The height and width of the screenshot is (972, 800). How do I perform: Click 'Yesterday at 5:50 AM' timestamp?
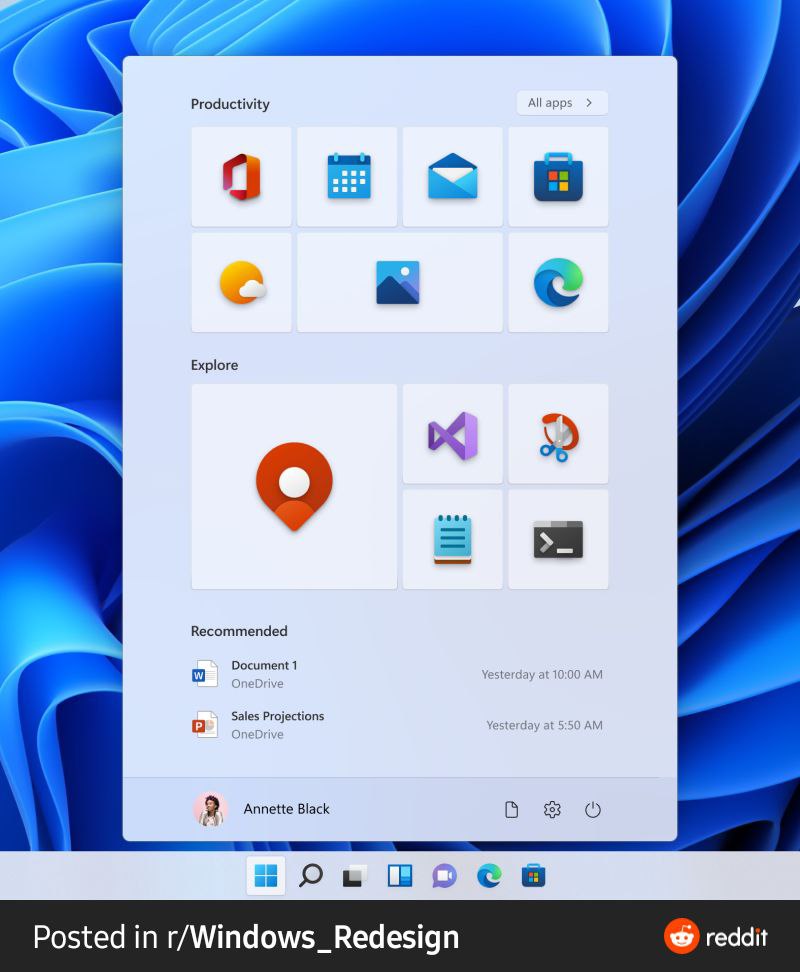click(x=545, y=725)
